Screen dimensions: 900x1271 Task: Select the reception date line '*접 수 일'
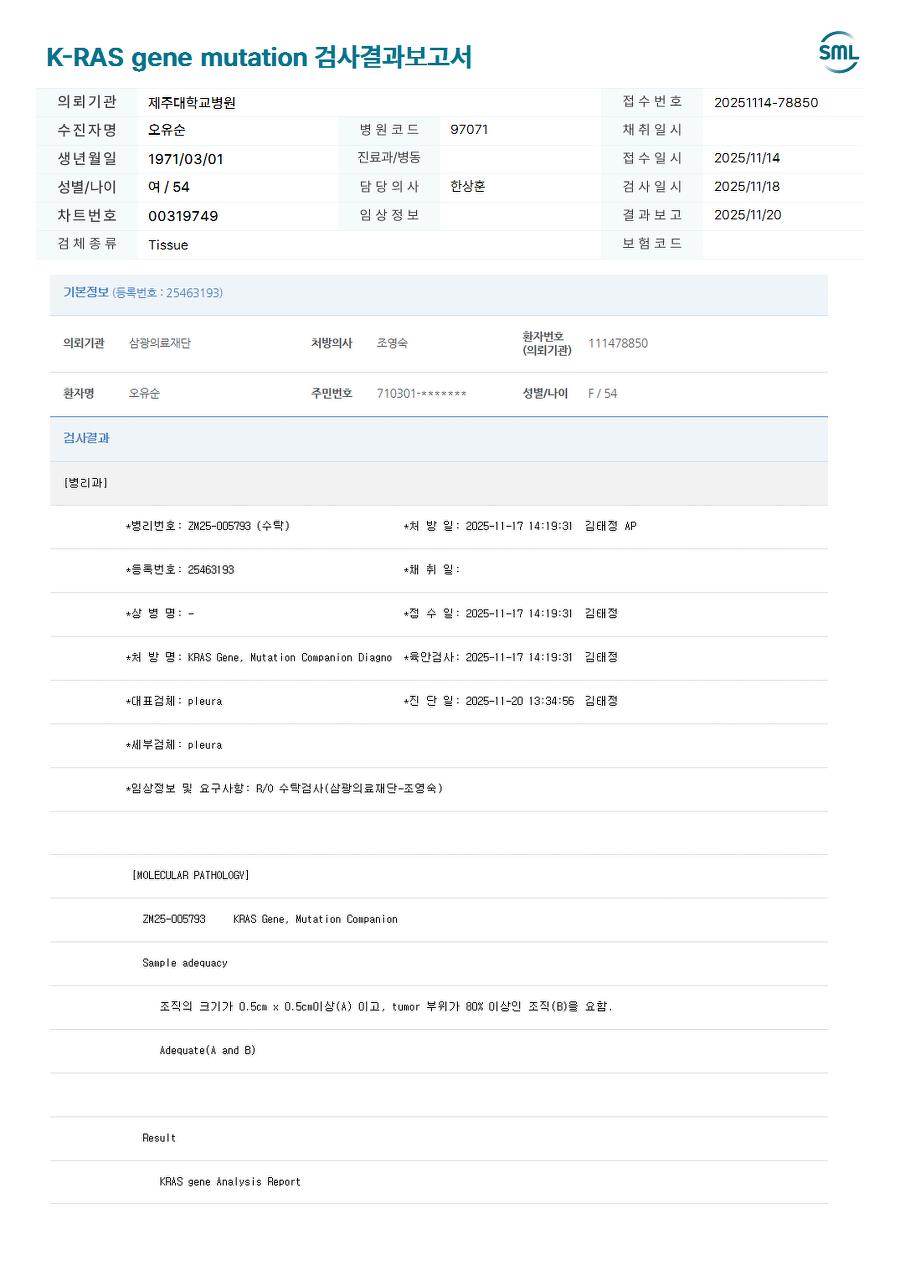(510, 614)
